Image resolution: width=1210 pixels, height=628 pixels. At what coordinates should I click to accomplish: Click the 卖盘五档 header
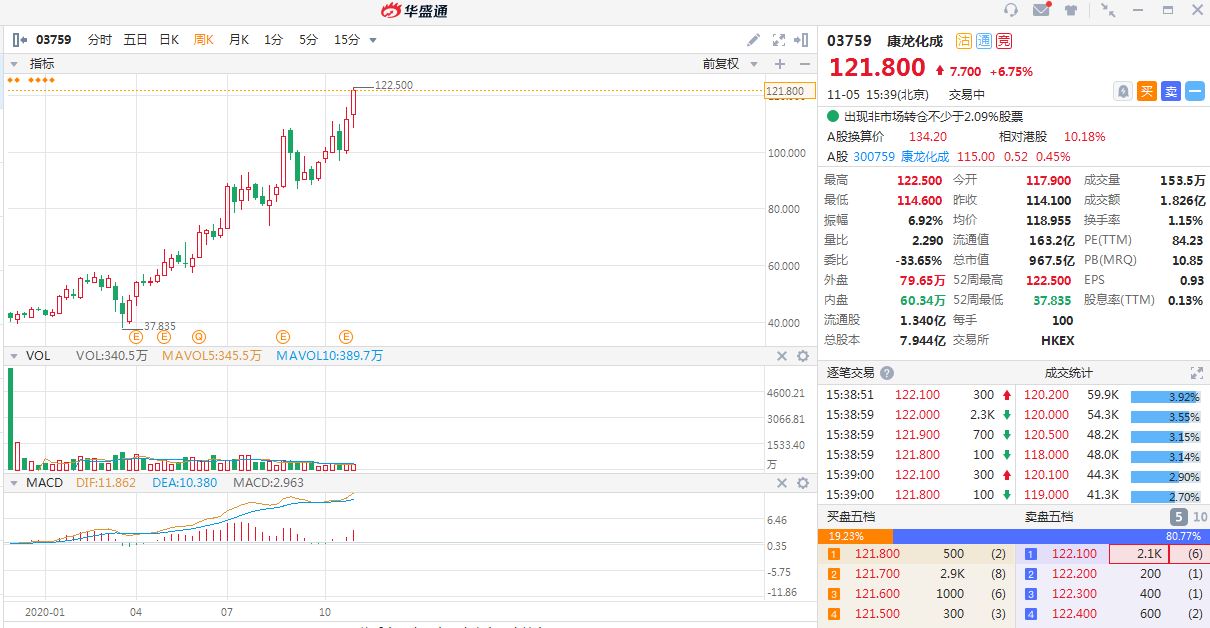pos(1049,517)
